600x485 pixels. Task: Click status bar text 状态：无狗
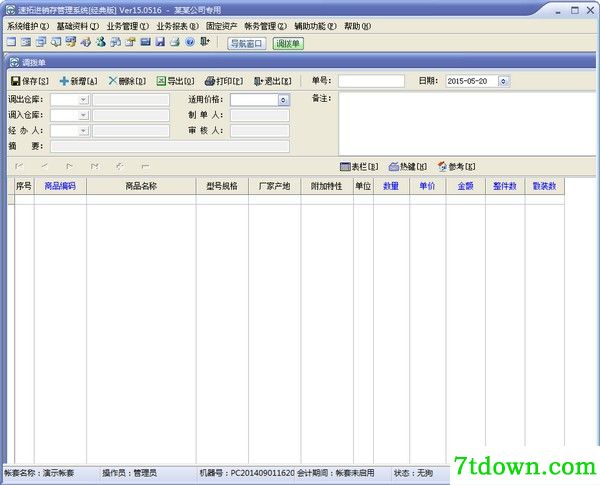pyautogui.click(x=414, y=473)
